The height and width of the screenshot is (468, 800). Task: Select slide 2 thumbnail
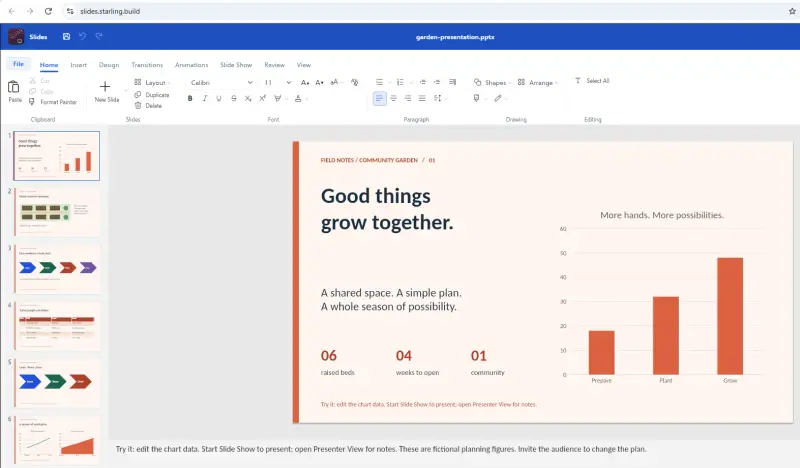[x=57, y=212]
